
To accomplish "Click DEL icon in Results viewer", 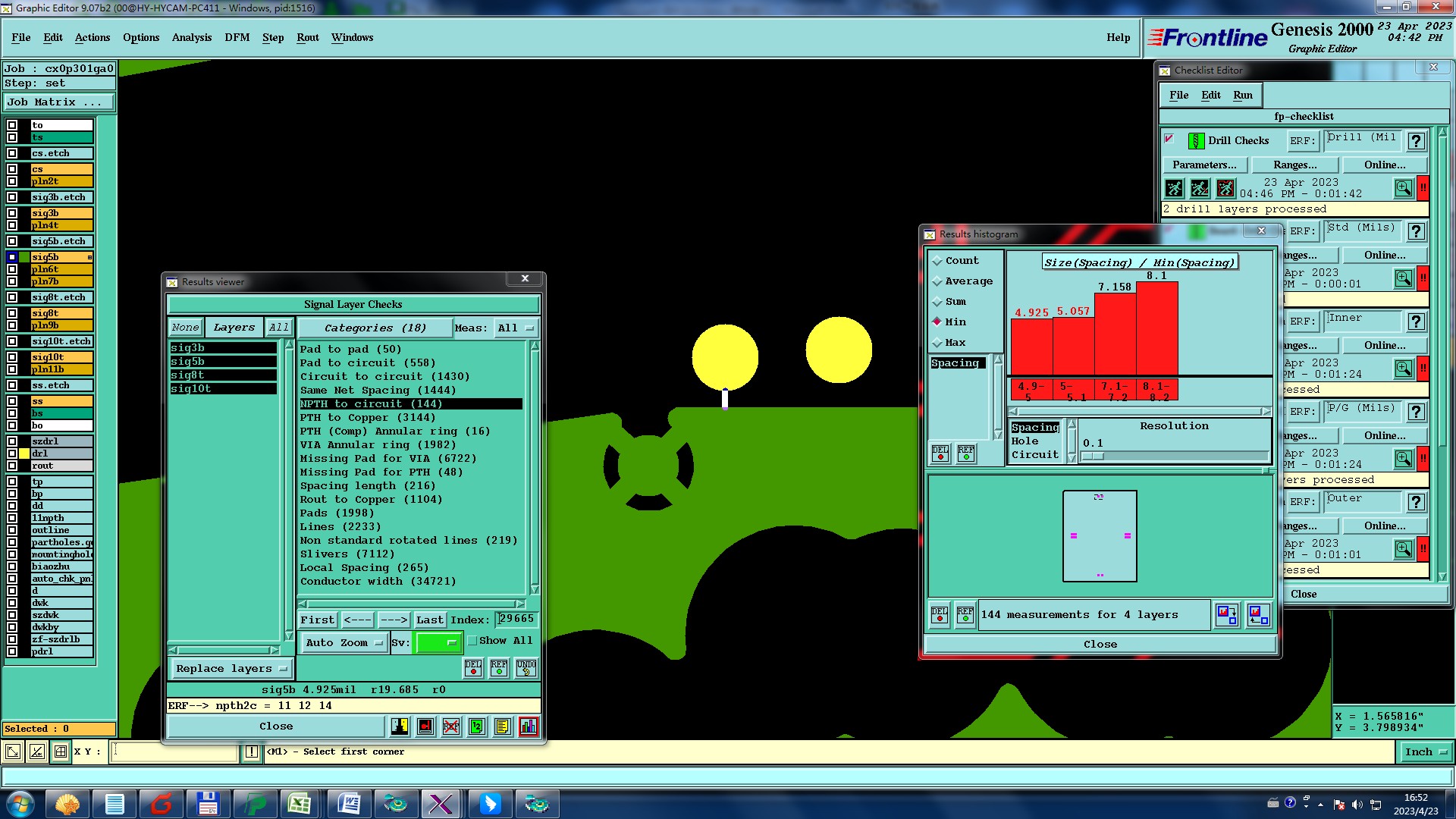I will [x=473, y=668].
